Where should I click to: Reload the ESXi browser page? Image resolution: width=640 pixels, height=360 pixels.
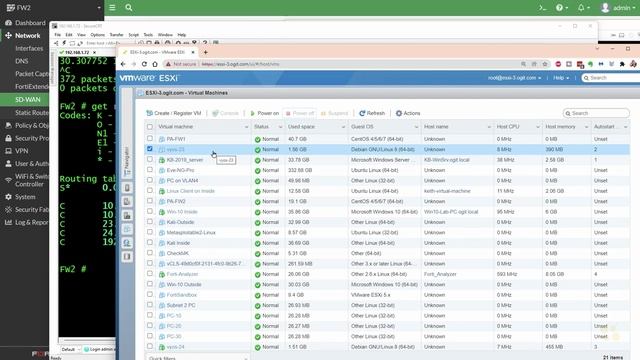pos(144,64)
